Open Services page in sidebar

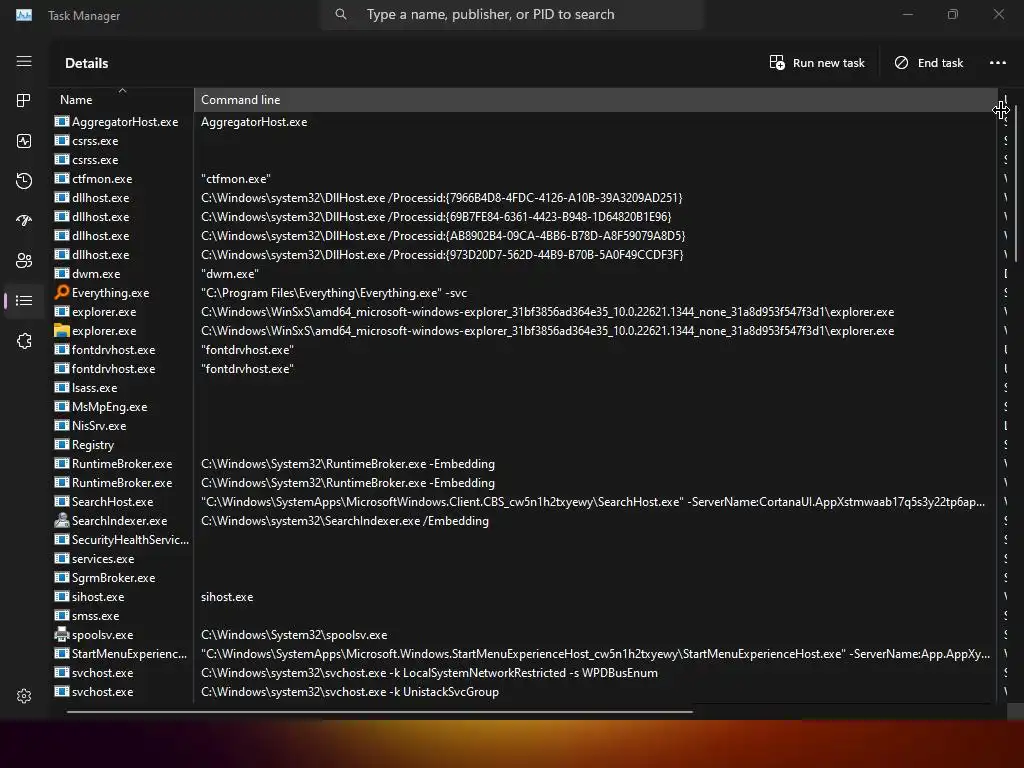point(24,341)
